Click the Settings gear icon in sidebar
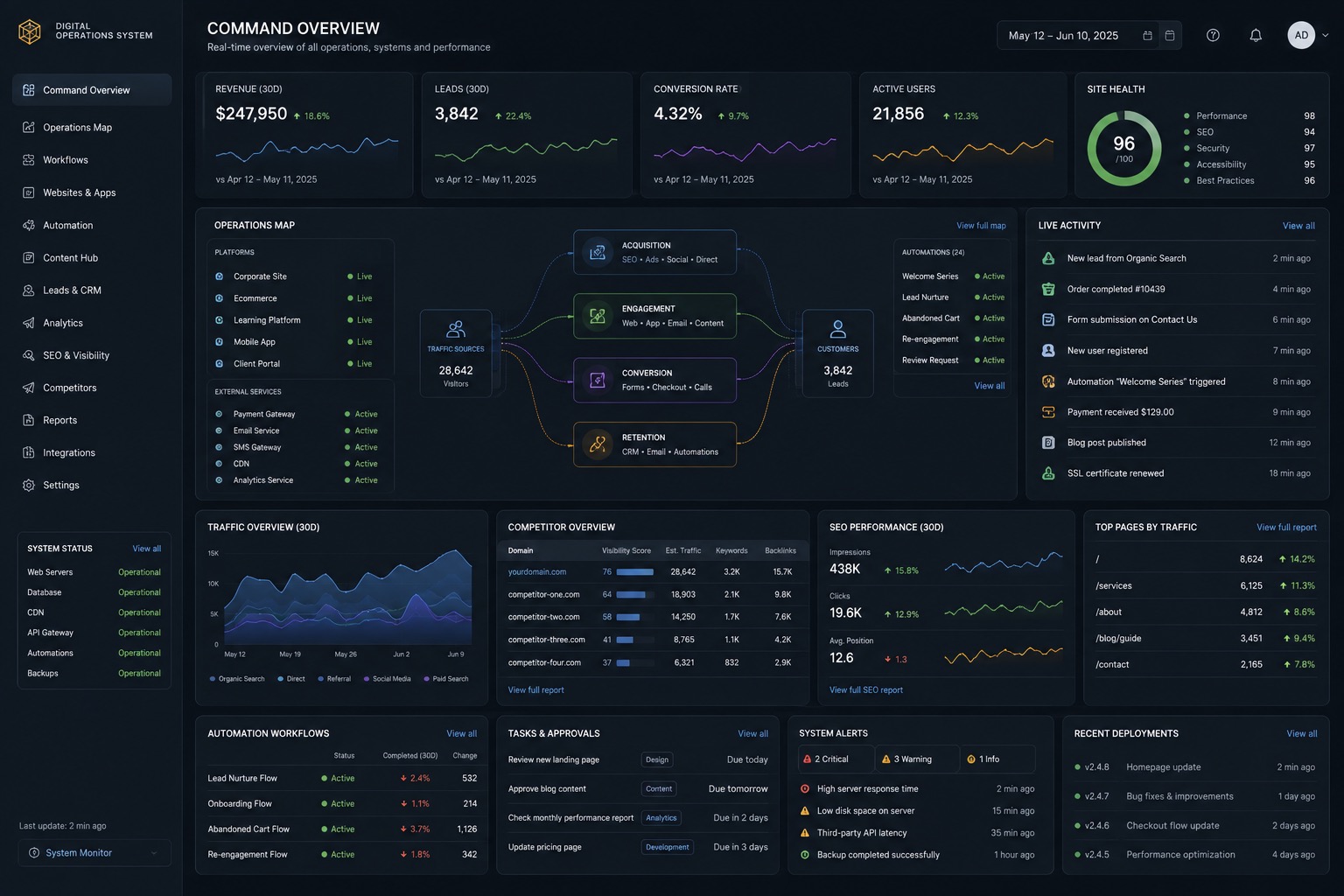The height and width of the screenshot is (896, 1344). pos(29,485)
